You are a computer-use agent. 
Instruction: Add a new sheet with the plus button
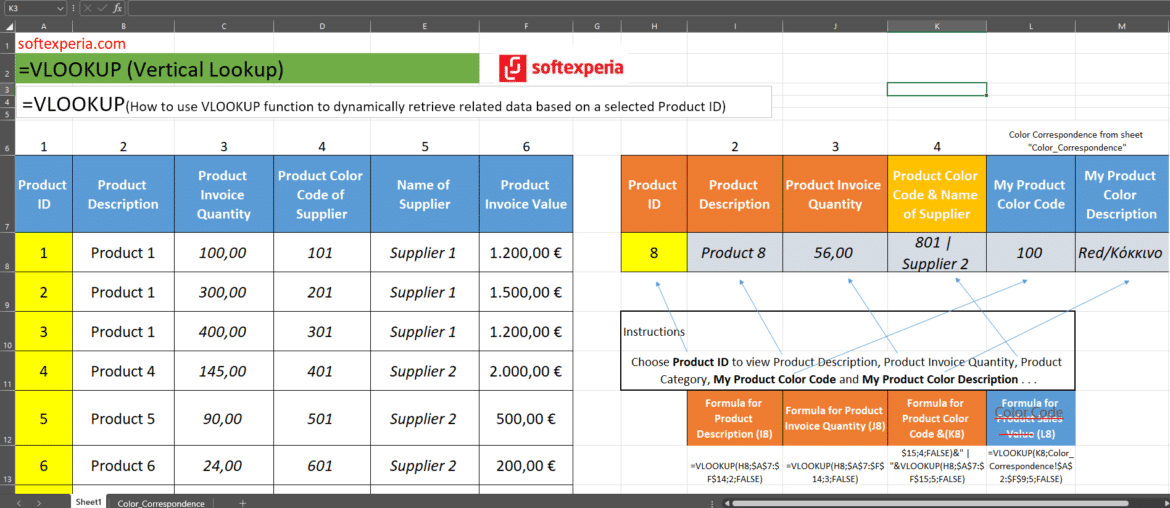242,504
